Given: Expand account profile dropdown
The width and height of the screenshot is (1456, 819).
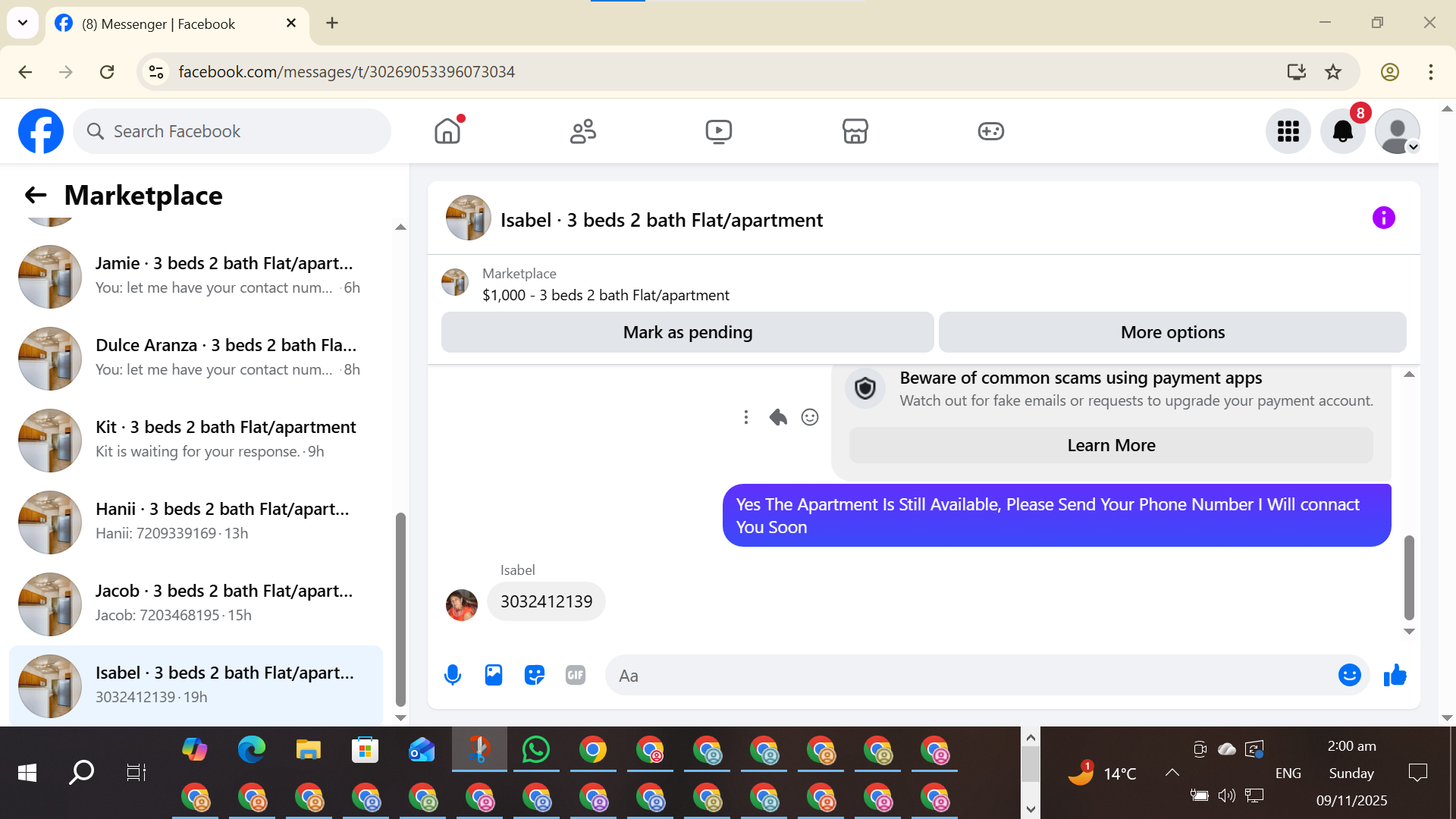Looking at the screenshot, I should pos(1398,131).
